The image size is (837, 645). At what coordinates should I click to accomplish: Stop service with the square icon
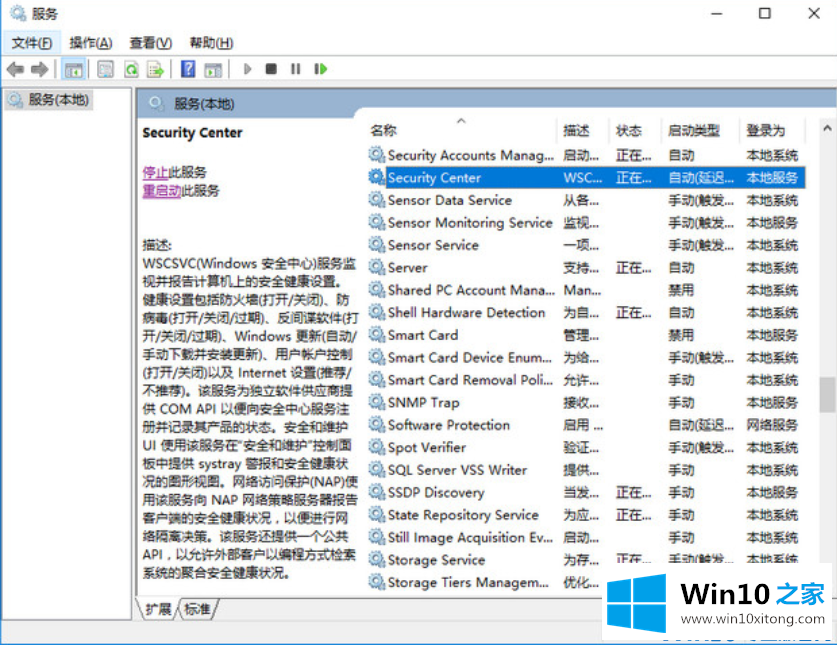click(x=271, y=69)
